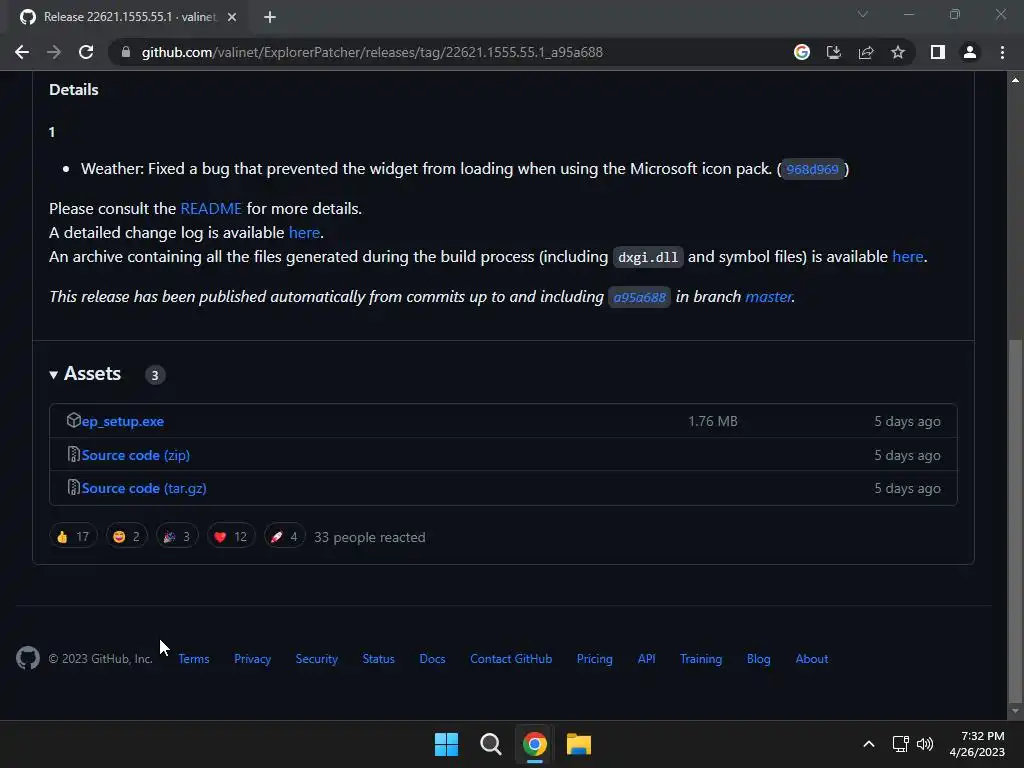Open the Contact GitHub footer link

[x=511, y=659]
